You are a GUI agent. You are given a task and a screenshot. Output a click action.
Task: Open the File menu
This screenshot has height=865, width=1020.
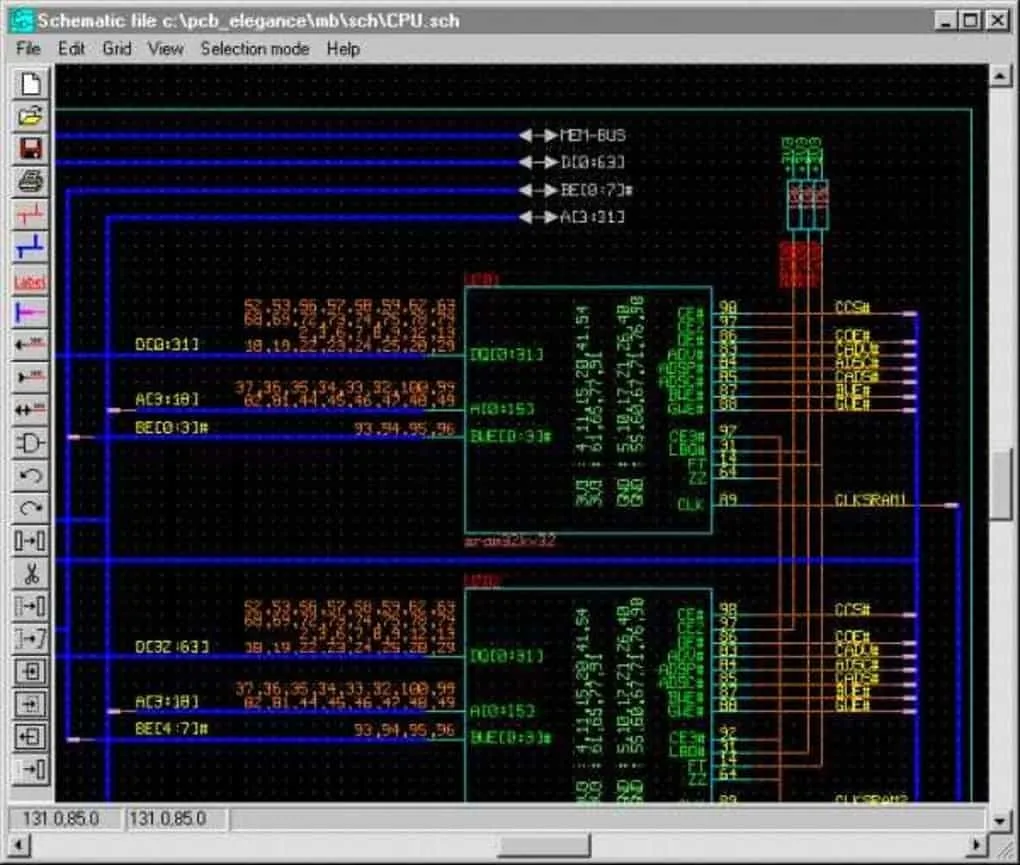click(x=26, y=48)
